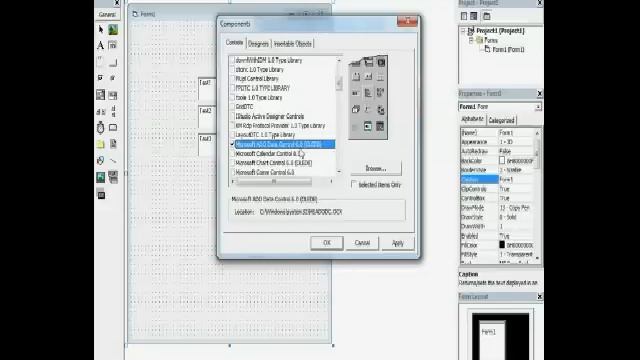Check GridDTC checkbox in components list

click(x=232, y=107)
